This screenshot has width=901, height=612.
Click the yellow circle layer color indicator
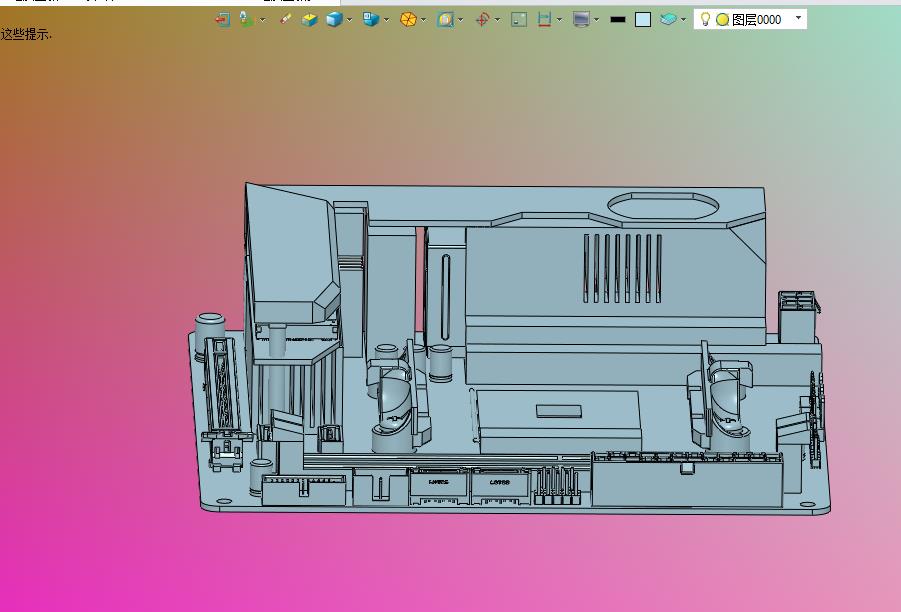click(722, 20)
